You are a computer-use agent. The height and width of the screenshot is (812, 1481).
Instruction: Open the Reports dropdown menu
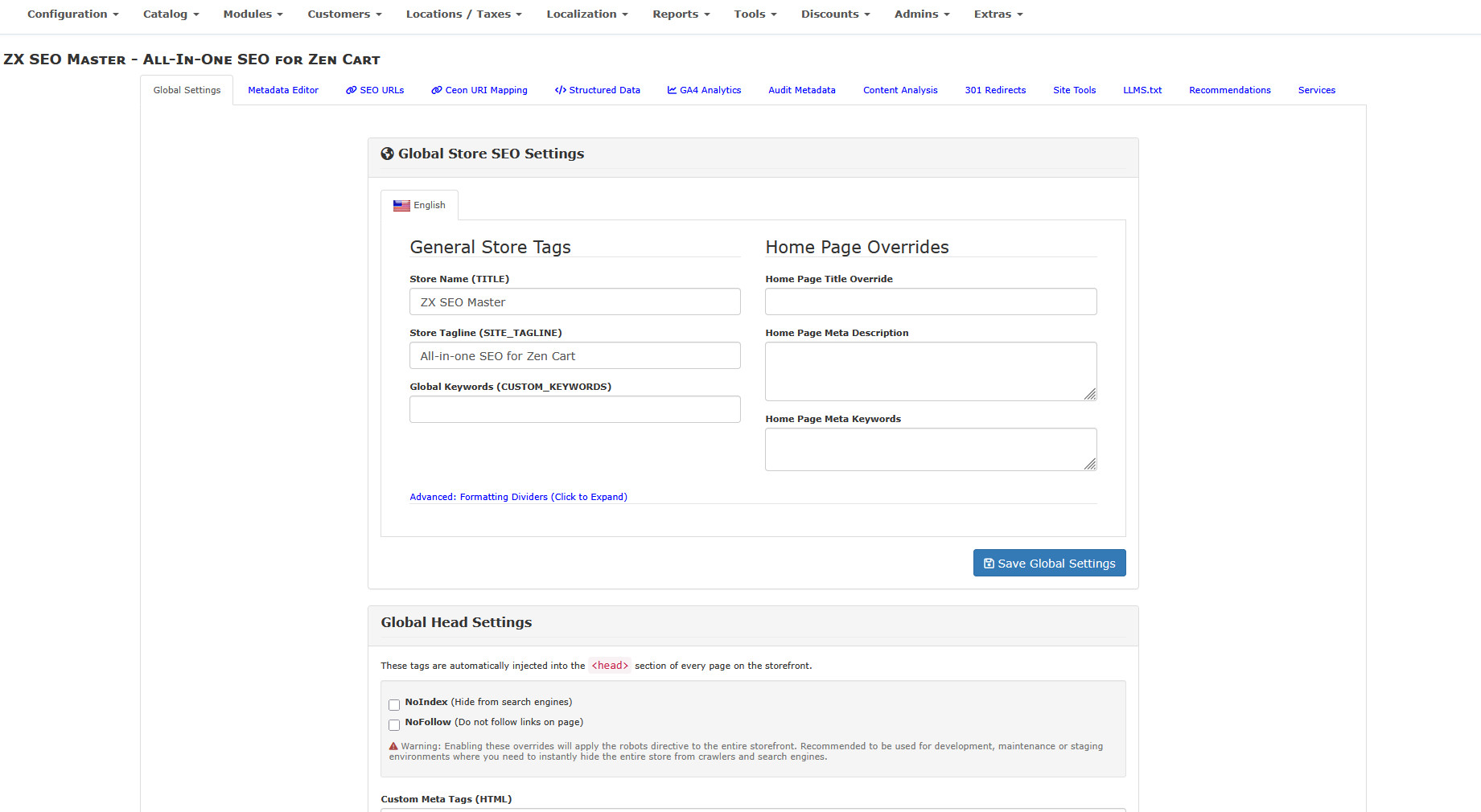pos(681,14)
